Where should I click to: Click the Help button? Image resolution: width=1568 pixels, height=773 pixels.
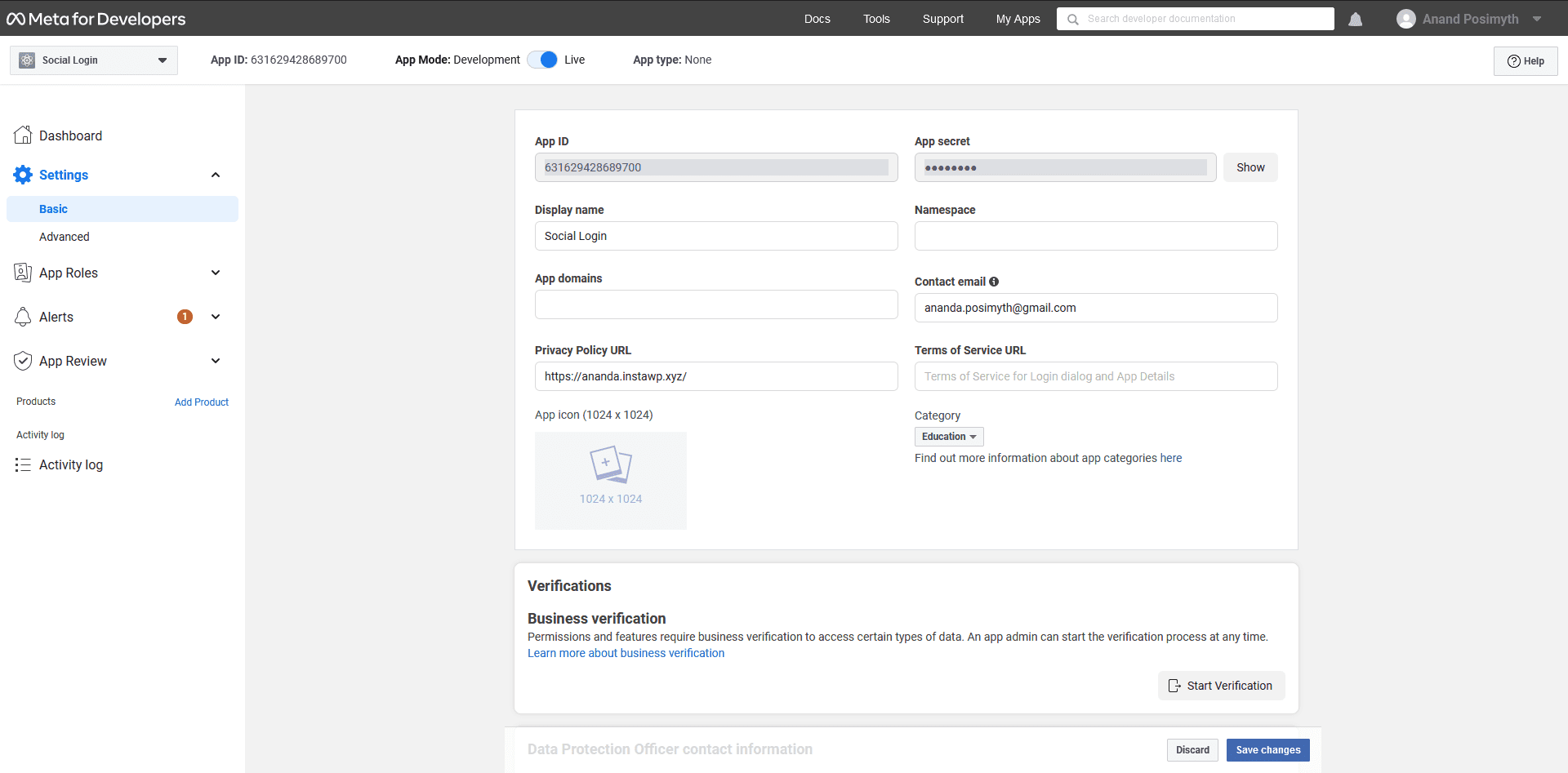point(1525,60)
